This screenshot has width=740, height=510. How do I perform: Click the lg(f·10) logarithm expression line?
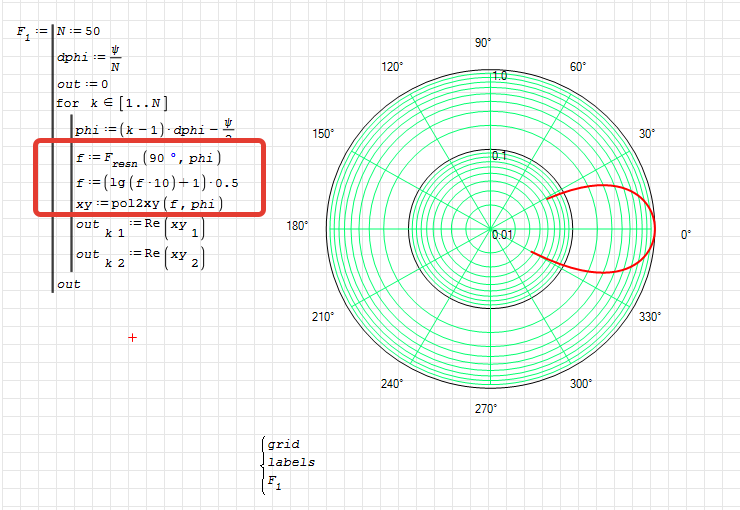[x=155, y=182]
